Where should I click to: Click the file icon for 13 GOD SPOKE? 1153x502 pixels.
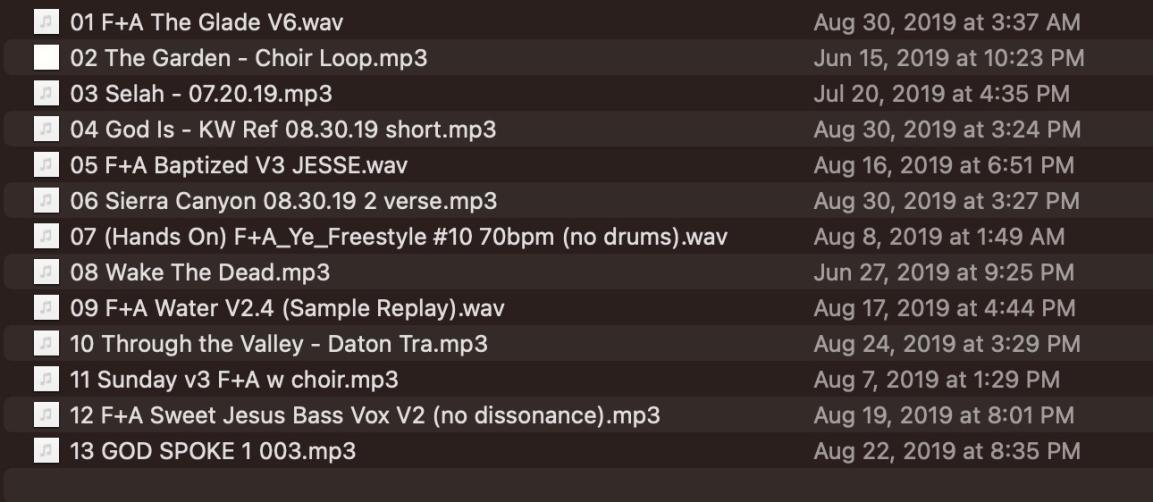tap(45, 451)
